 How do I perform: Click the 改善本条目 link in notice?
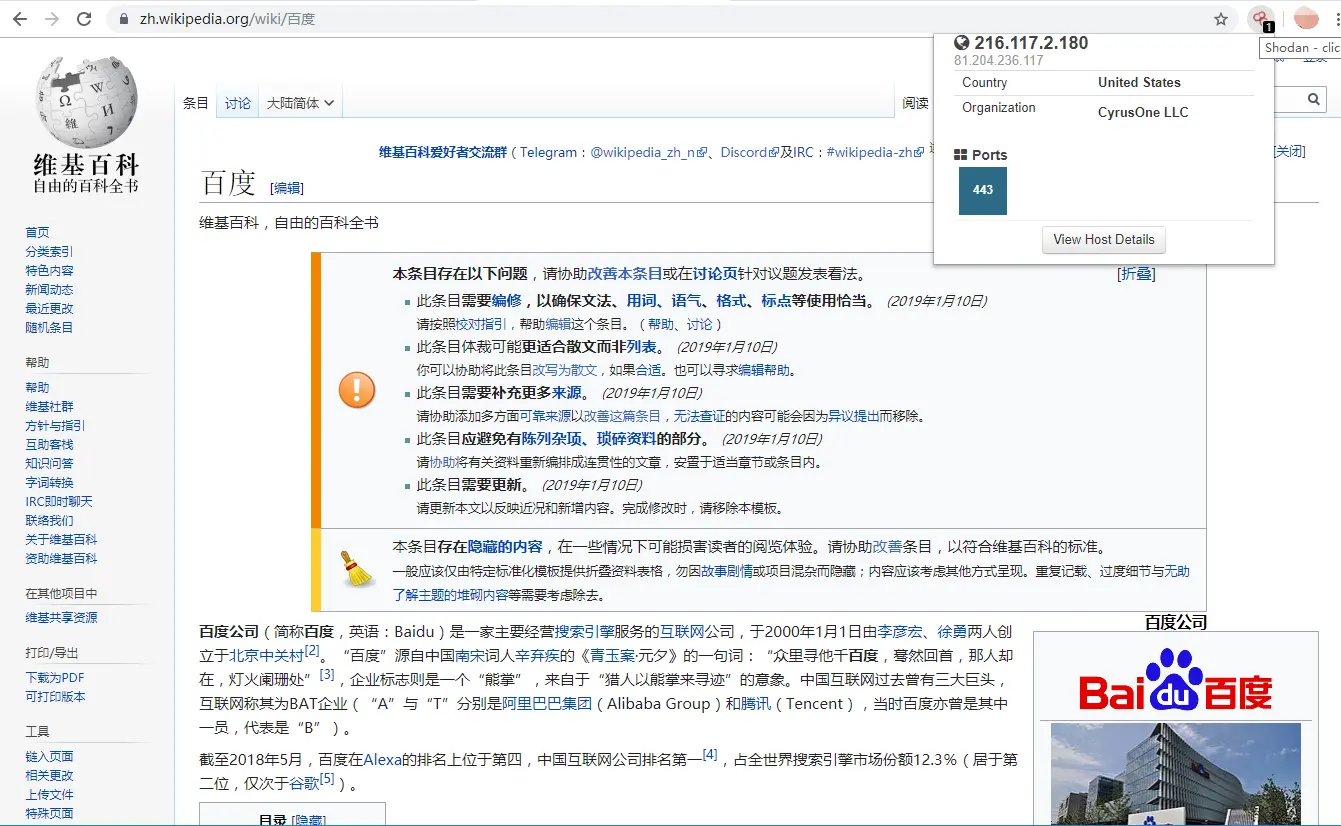point(624,273)
